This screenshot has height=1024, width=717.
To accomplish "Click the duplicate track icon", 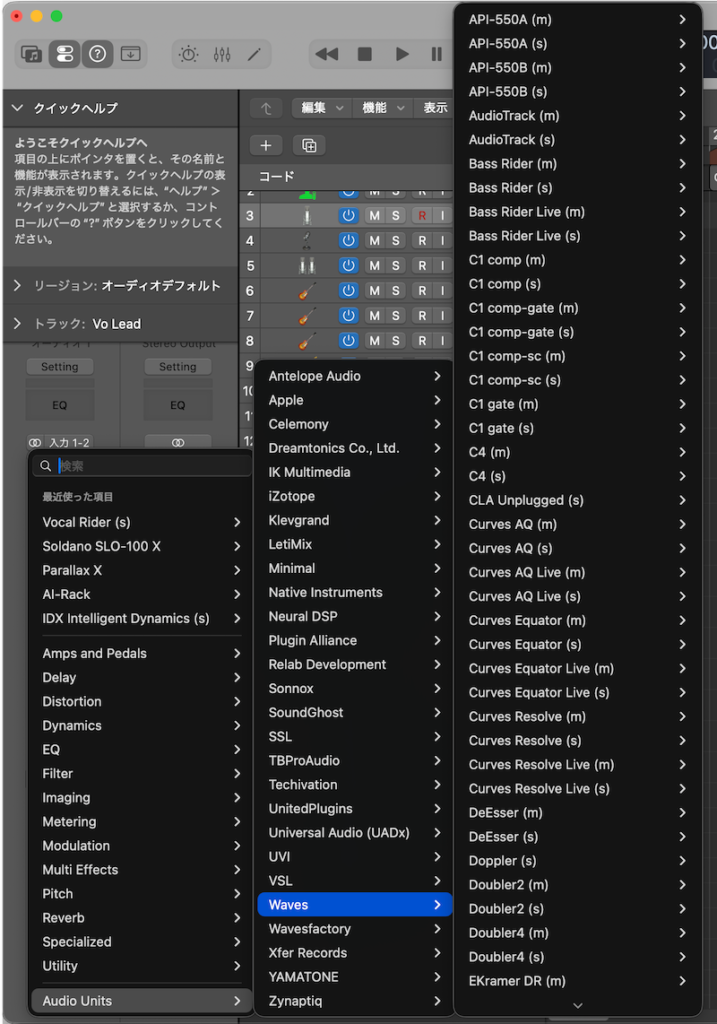I will 309,145.
